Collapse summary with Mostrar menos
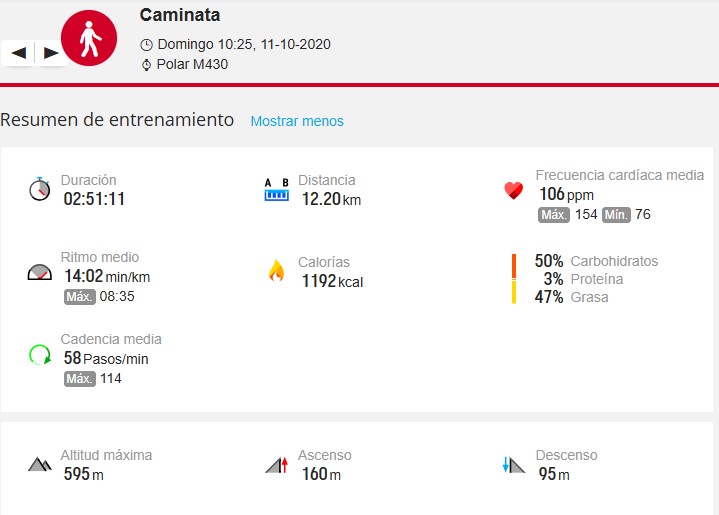This screenshot has height=515, width=719. [297, 121]
